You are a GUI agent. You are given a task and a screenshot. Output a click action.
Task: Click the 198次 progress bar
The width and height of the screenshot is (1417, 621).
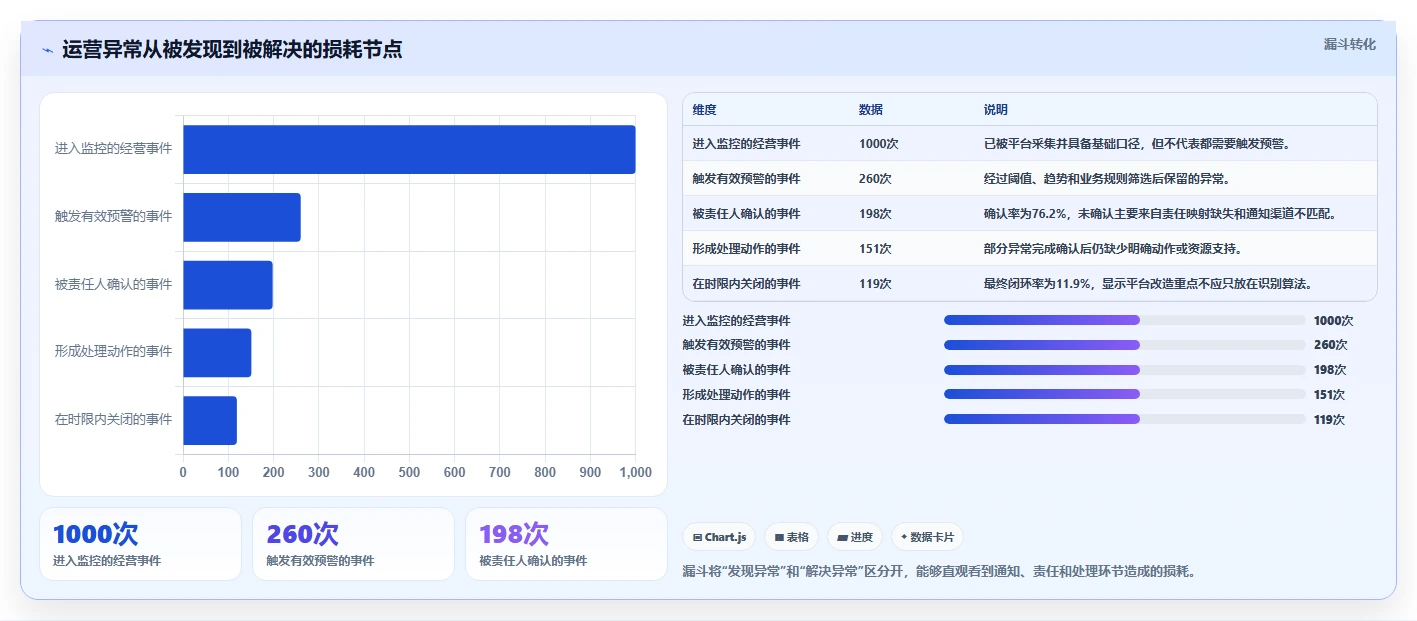point(1125,370)
